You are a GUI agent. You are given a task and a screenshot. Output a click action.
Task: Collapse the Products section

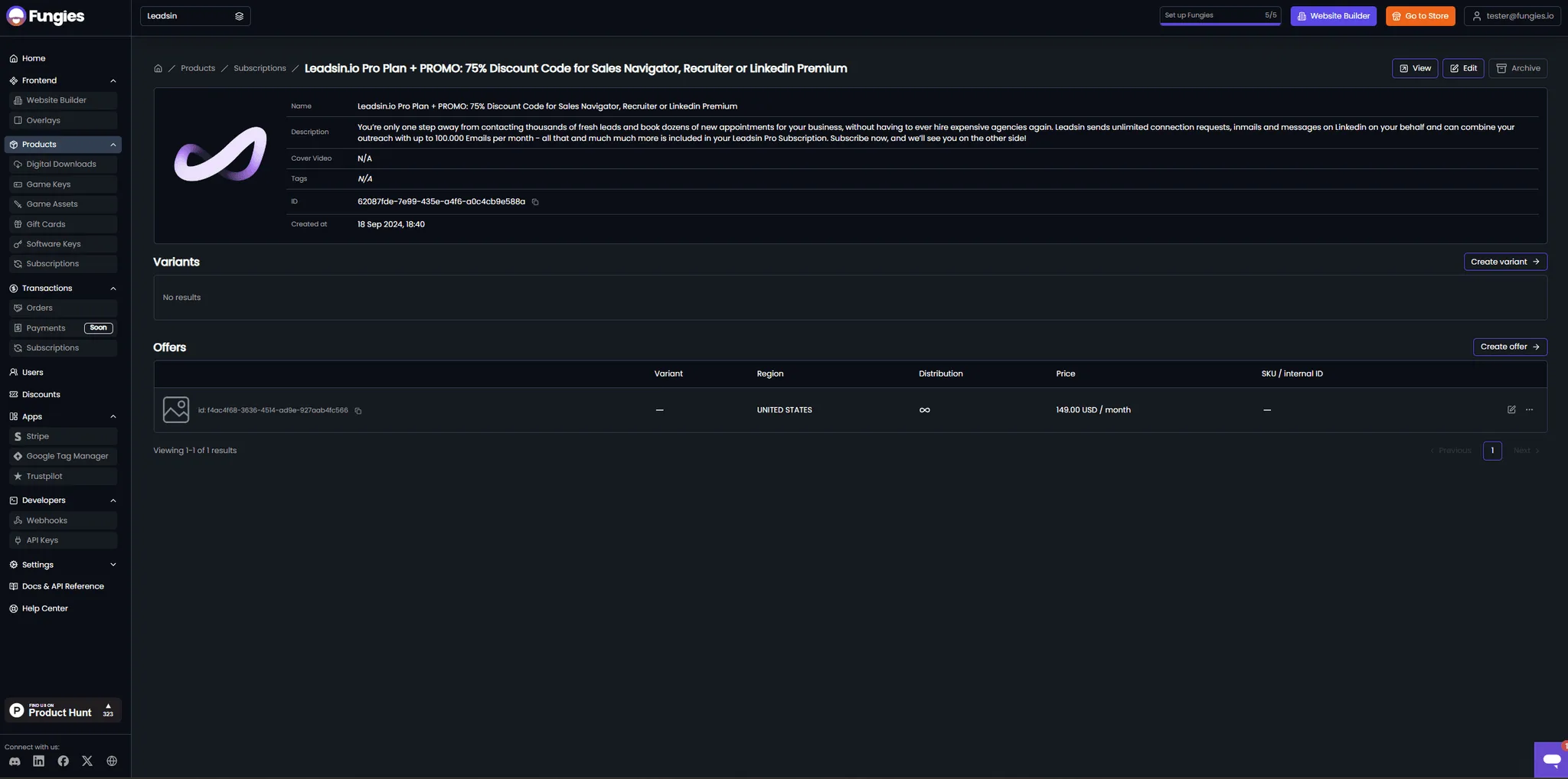pyautogui.click(x=113, y=145)
